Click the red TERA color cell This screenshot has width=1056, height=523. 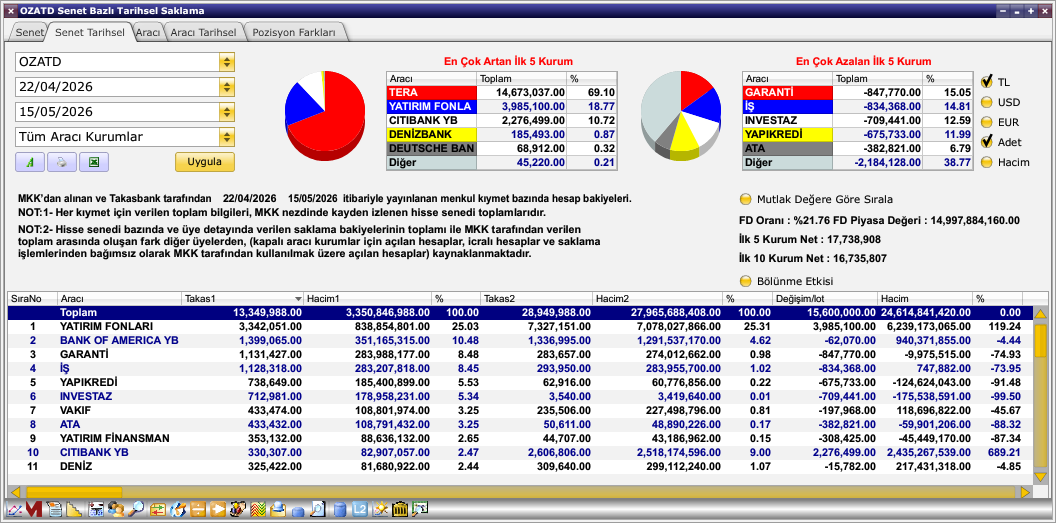[432, 92]
